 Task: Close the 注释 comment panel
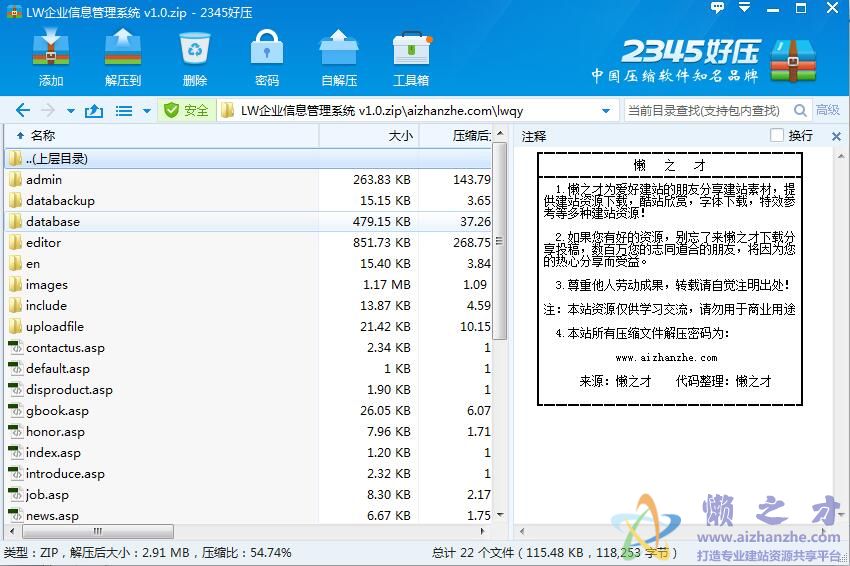836,136
